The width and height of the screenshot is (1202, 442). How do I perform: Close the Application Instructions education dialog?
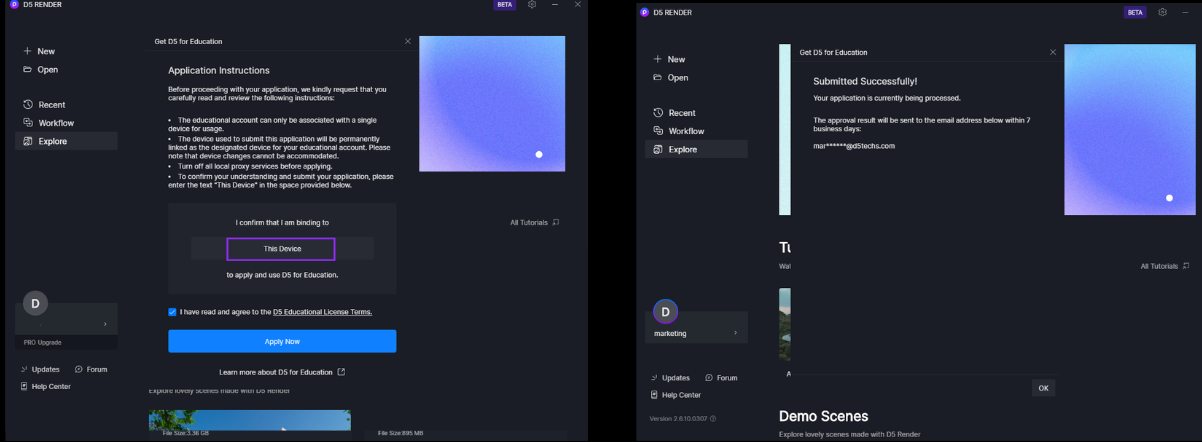tap(407, 41)
